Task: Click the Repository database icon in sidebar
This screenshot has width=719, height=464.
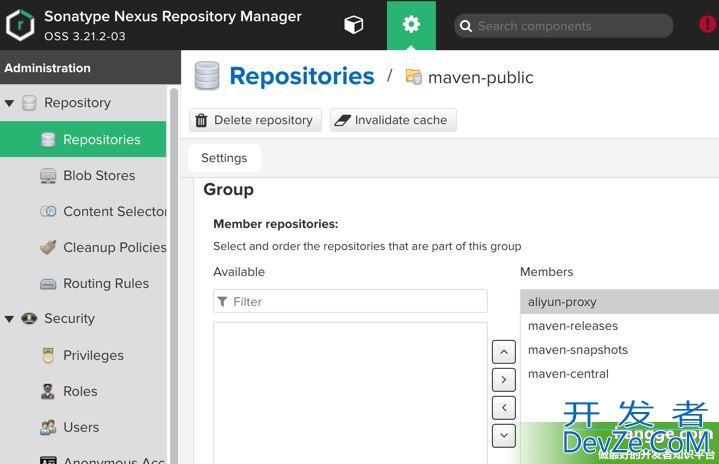Action: click(x=29, y=103)
